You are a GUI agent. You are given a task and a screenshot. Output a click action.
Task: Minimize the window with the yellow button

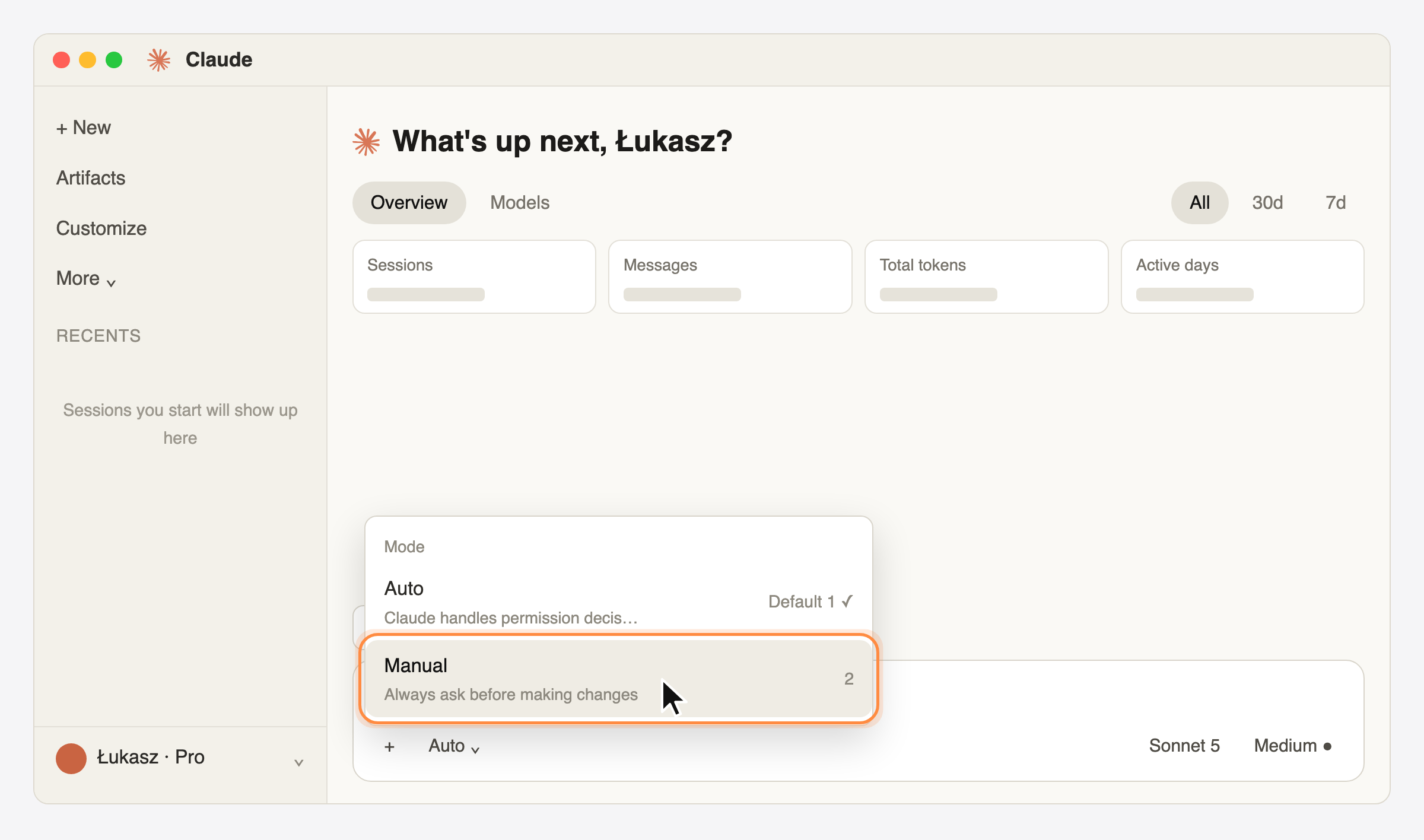point(88,60)
